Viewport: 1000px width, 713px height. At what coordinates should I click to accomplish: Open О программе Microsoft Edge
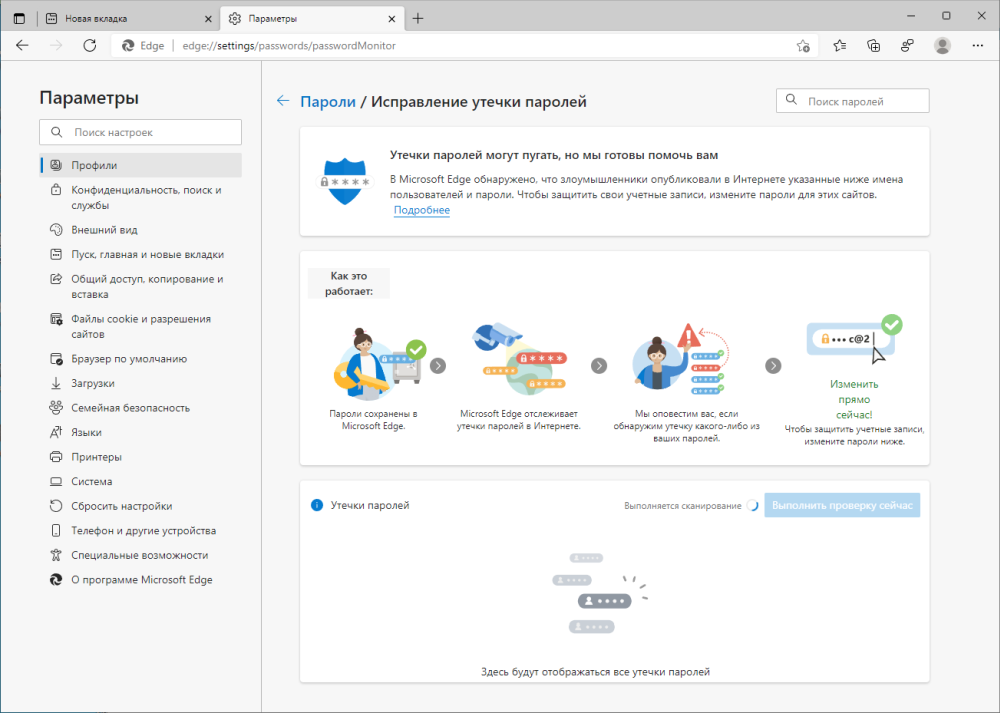(140, 580)
